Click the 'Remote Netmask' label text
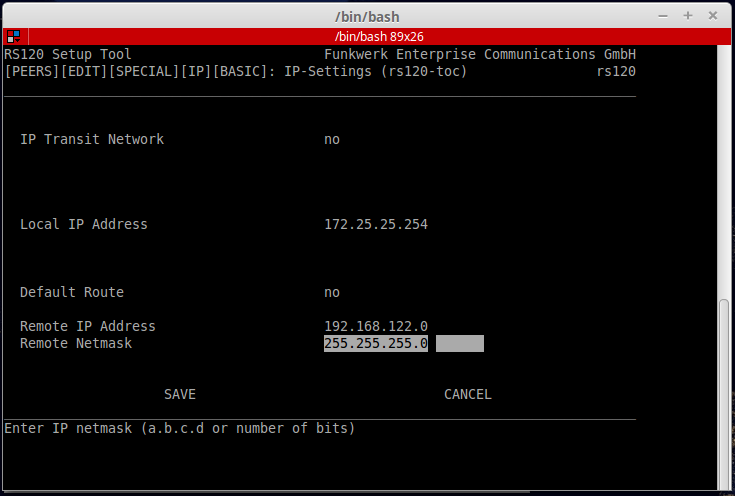 click(x=76, y=343)
